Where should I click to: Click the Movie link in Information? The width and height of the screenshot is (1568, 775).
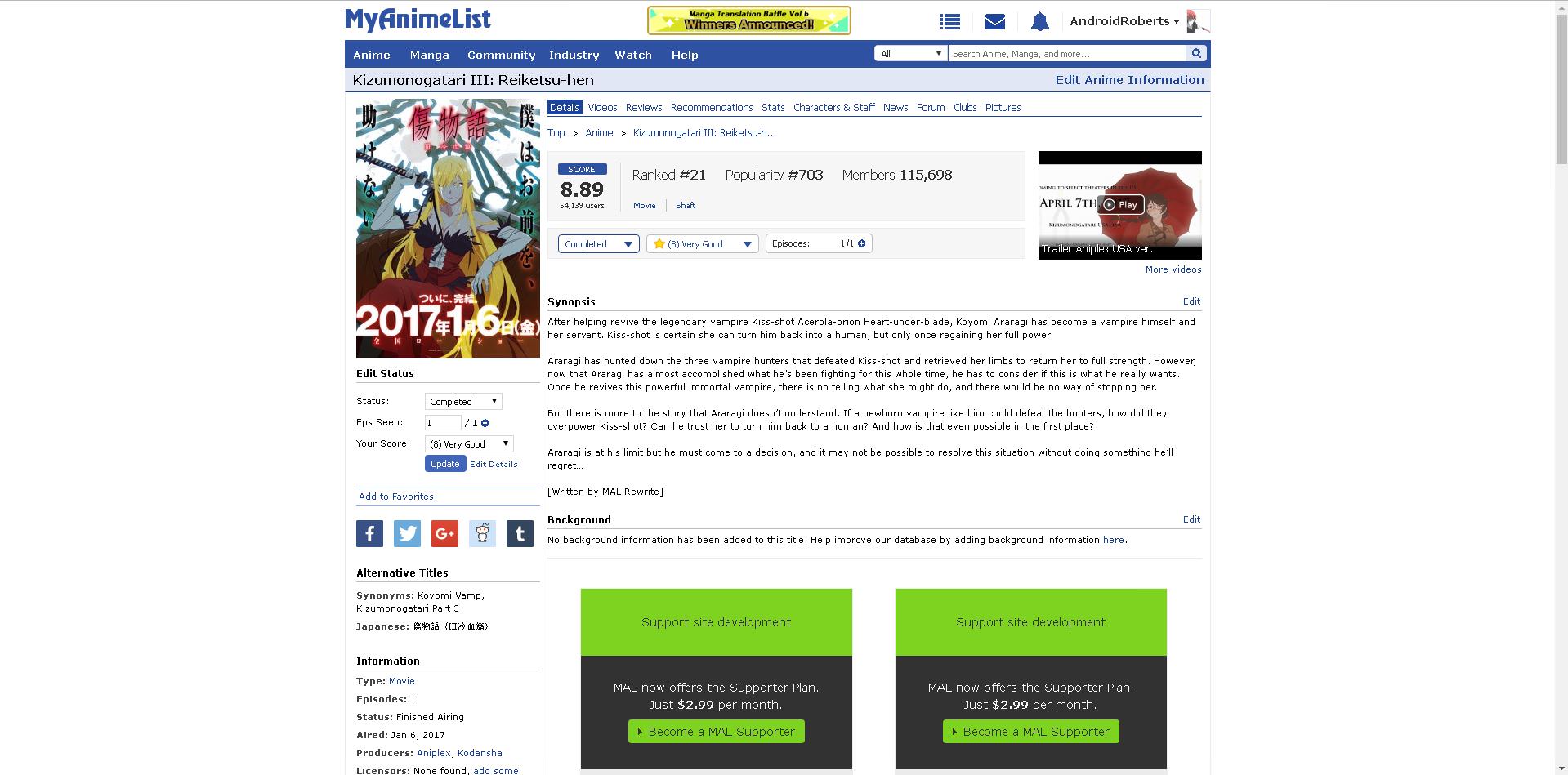coord(402,681)
